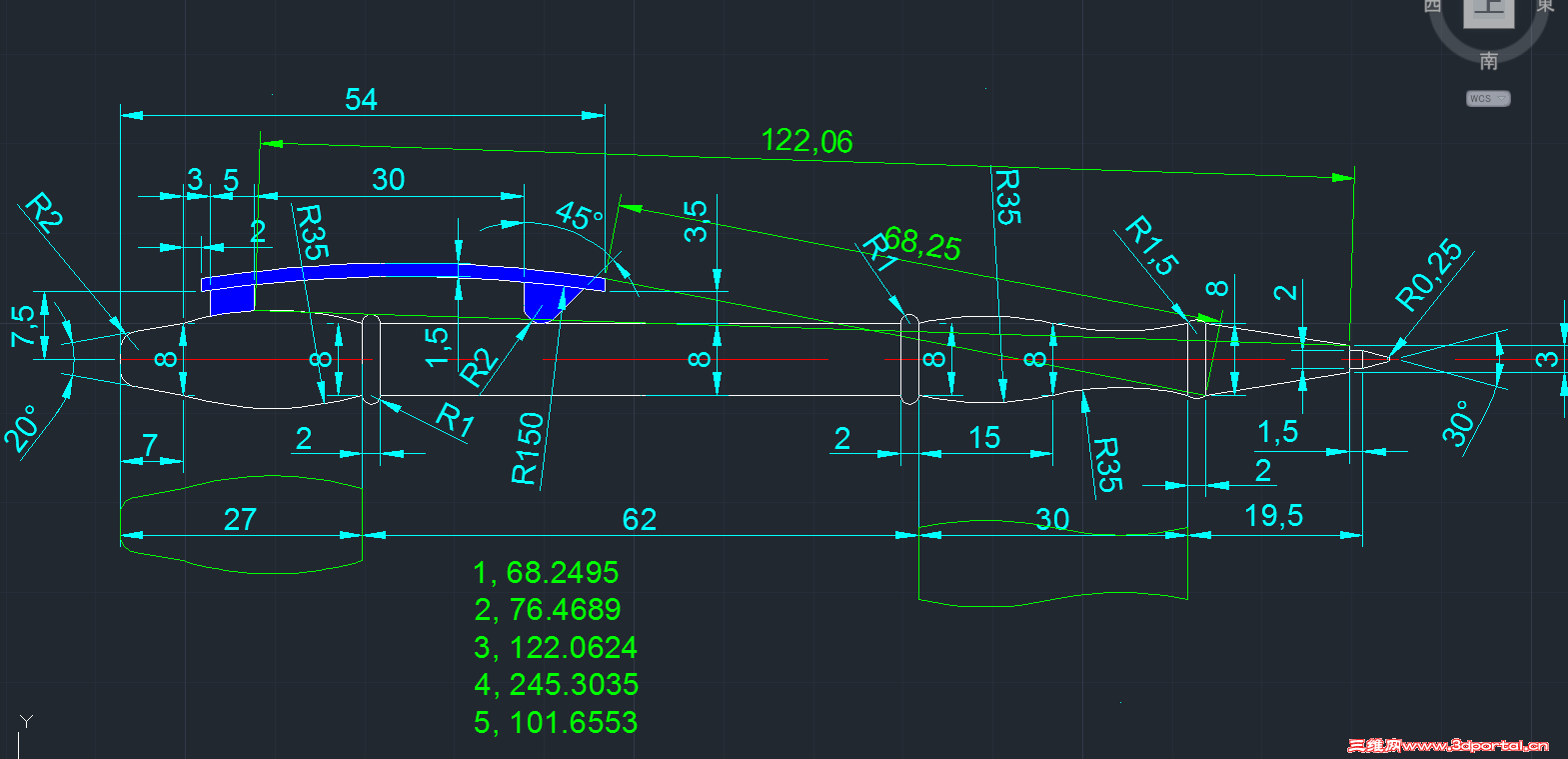Click the text line '3, 122.0624'

coord(556,648)
